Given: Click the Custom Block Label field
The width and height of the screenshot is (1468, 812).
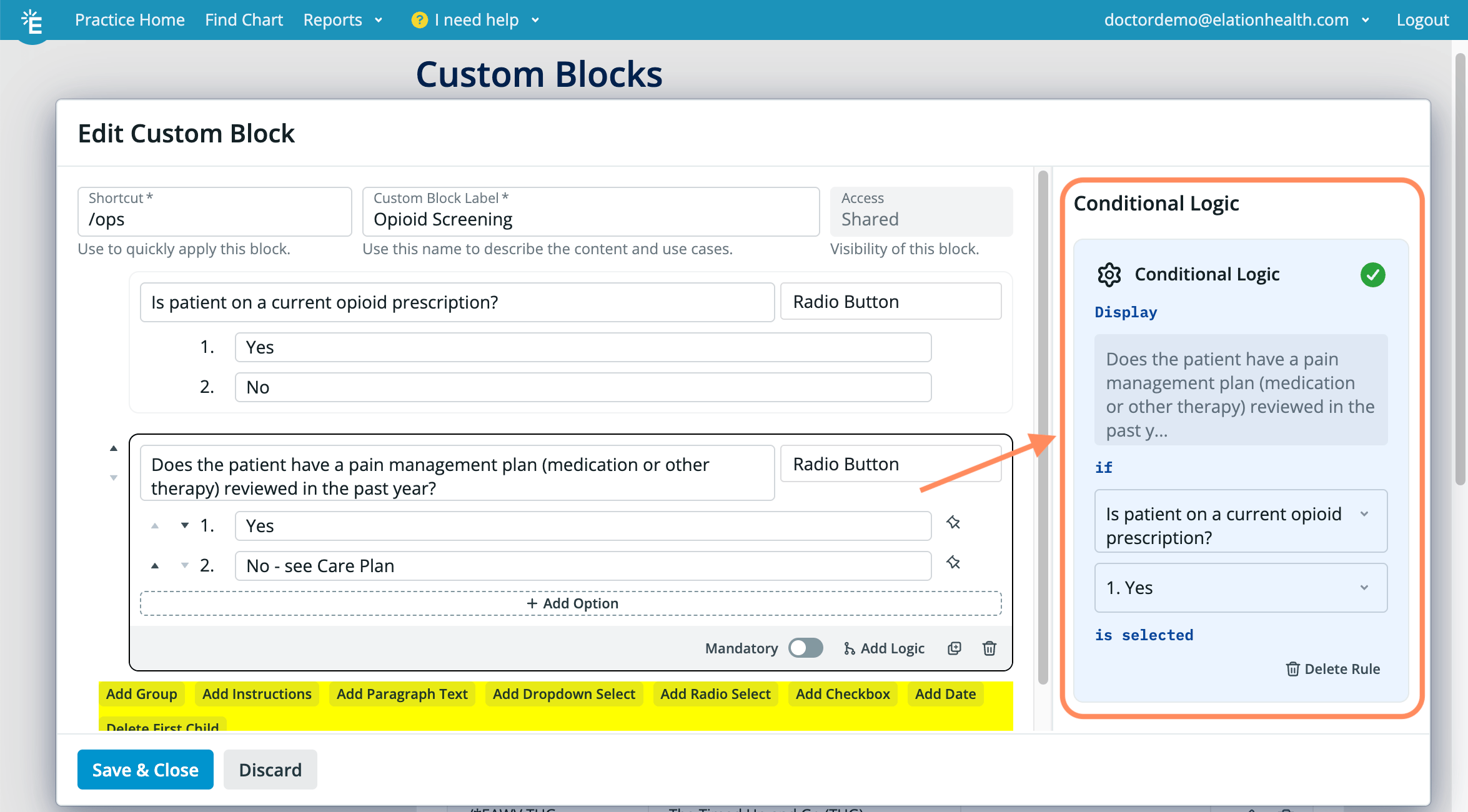Looking at the screenshot, I should (590, 212).
